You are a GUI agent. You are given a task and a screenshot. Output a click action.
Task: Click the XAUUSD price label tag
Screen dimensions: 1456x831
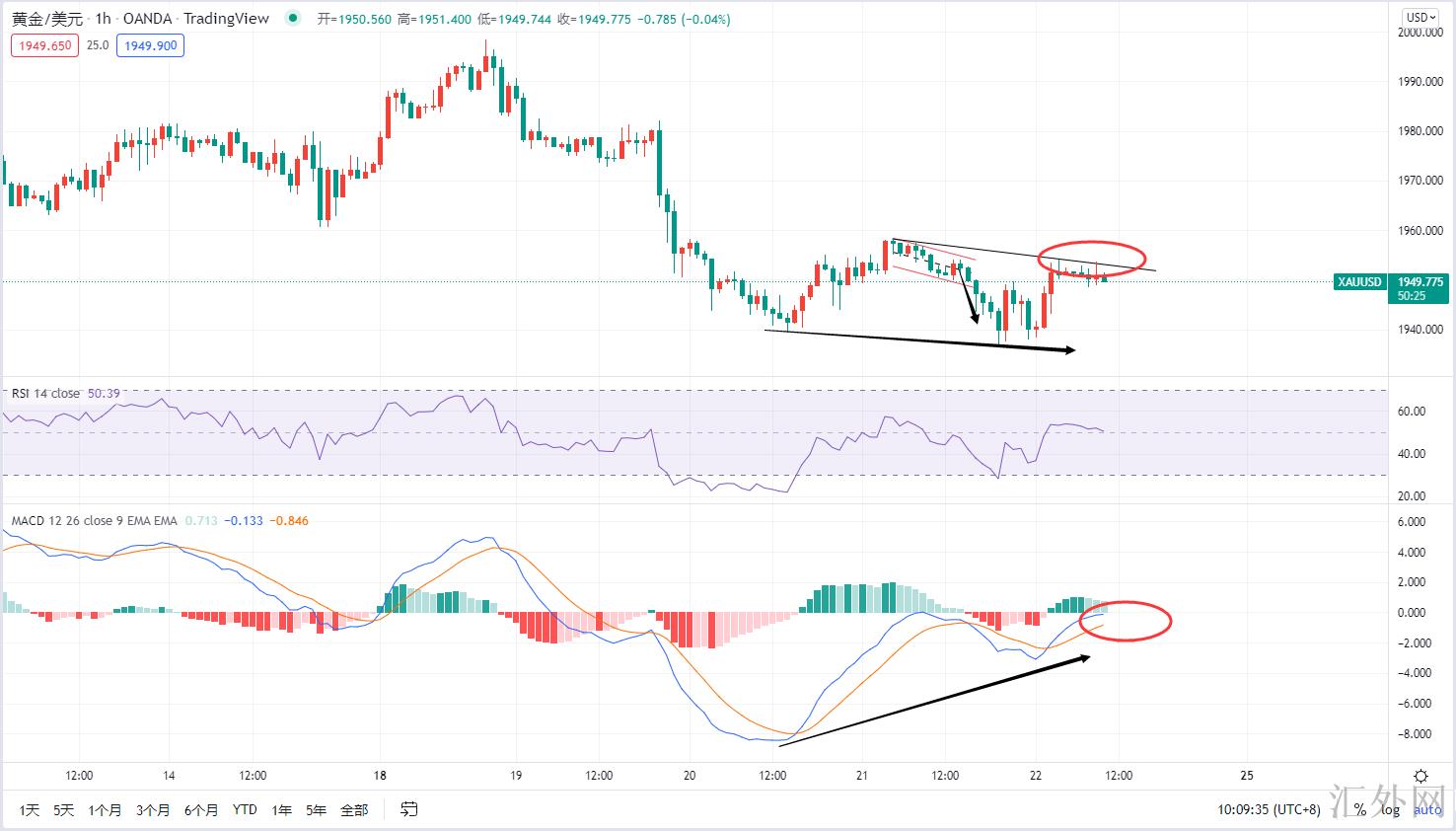1359,282
